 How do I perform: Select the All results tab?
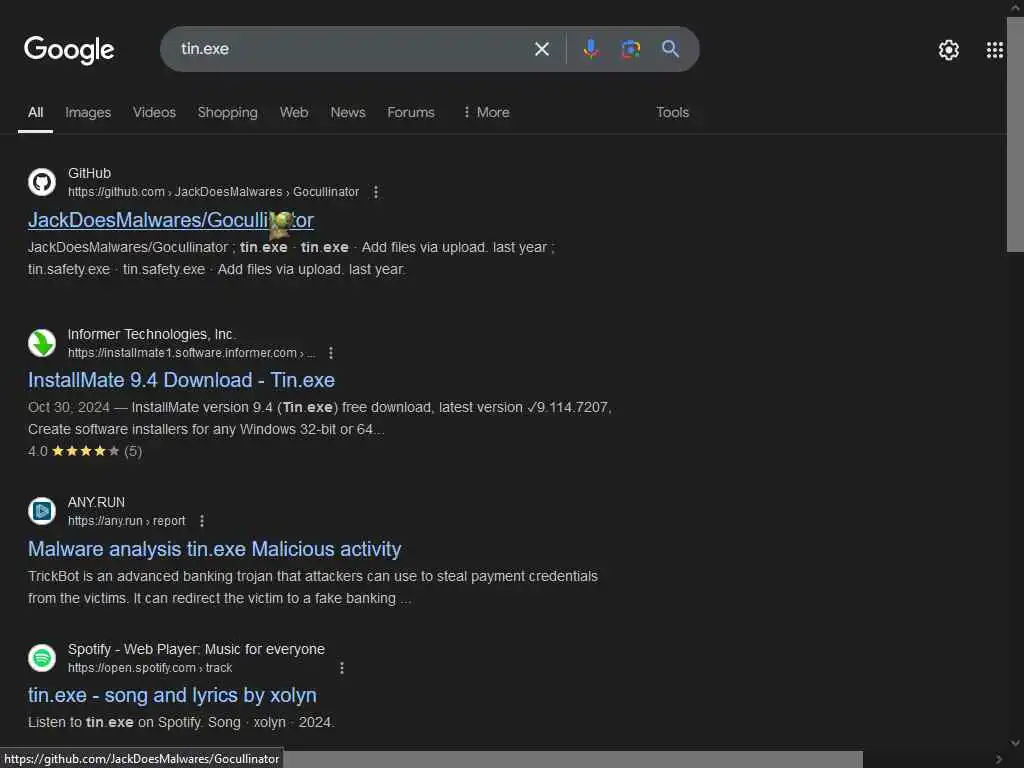point(35,112)
